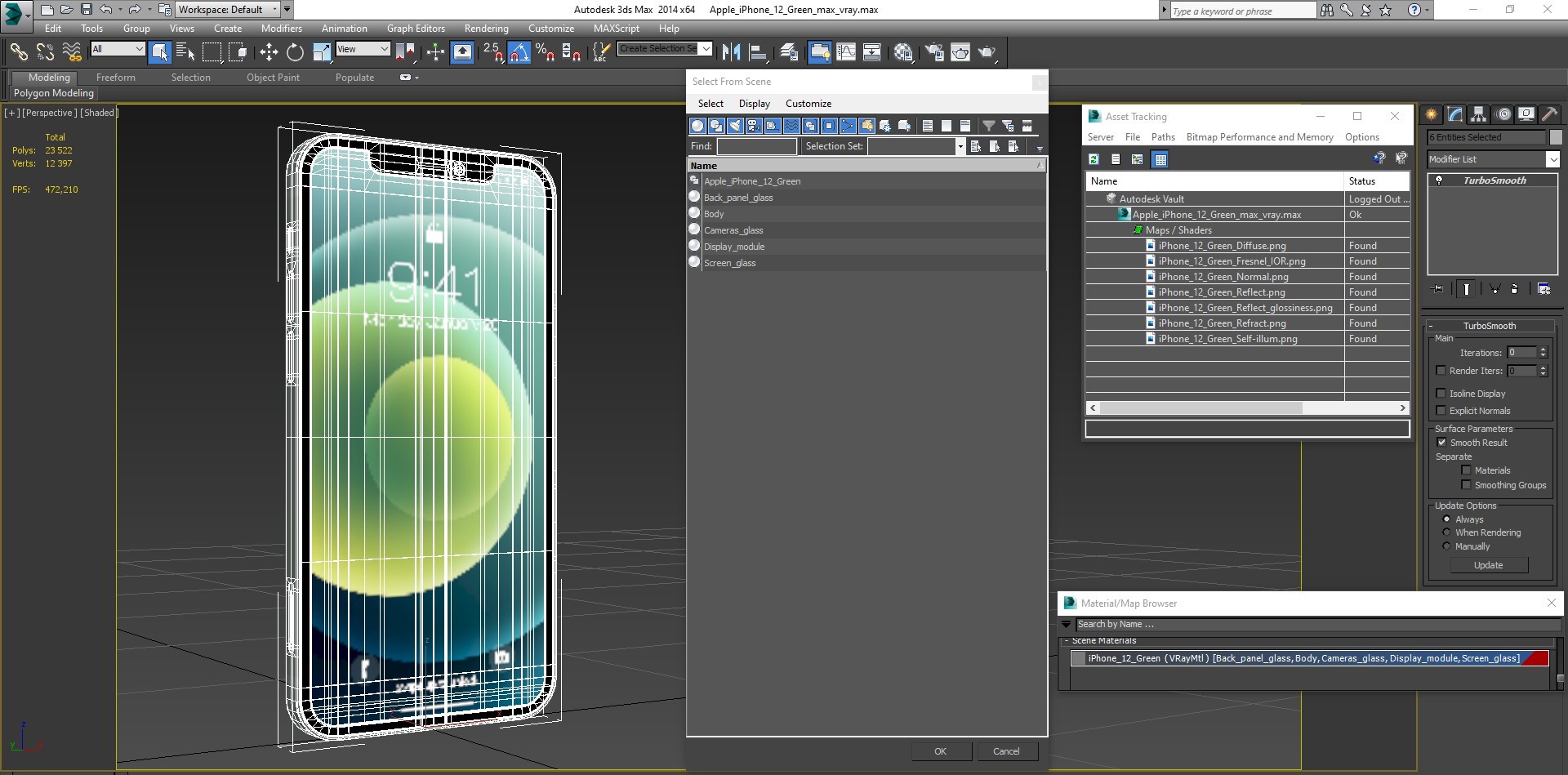1568x775 pixels.
Task: Open Select by Name tool in main toolbar
Action: pos(185,52)
